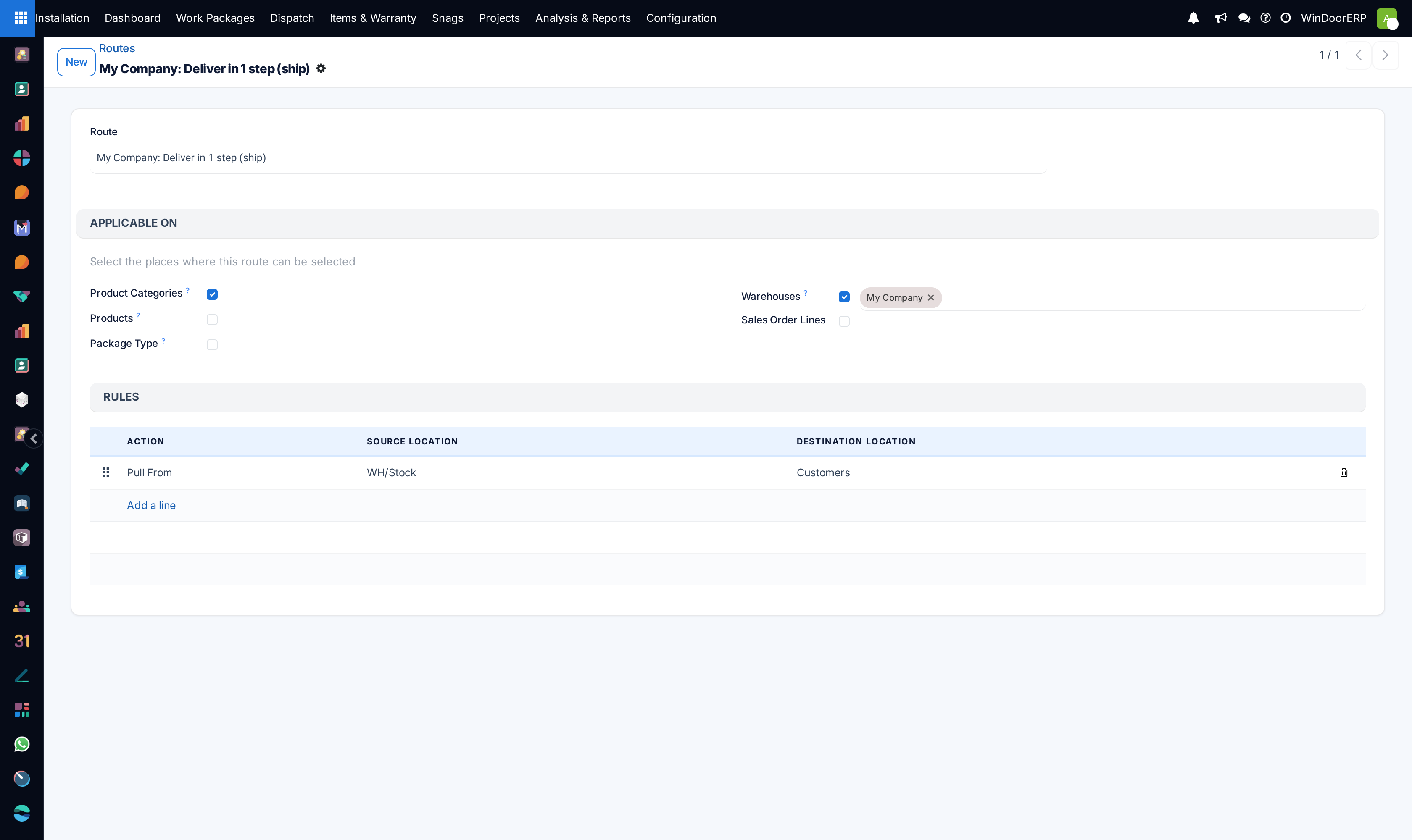Open the help question-mark icon

point(1265,18)
